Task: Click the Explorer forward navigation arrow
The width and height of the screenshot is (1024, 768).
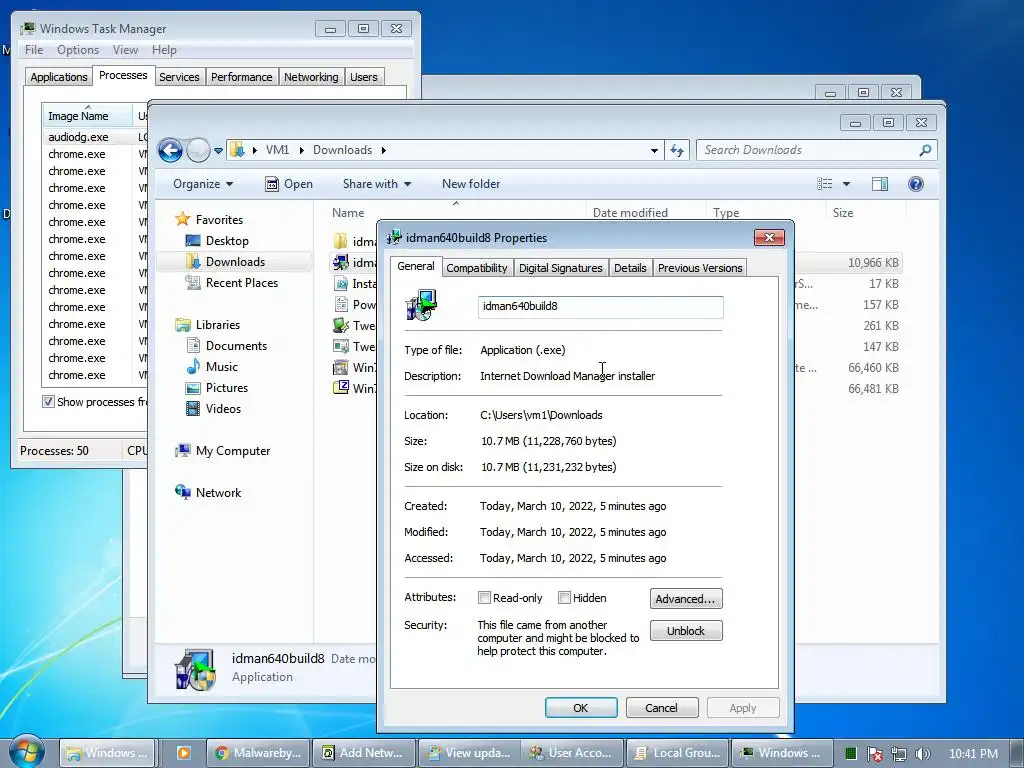Action: pyautogui.click(x=198, y=150)
